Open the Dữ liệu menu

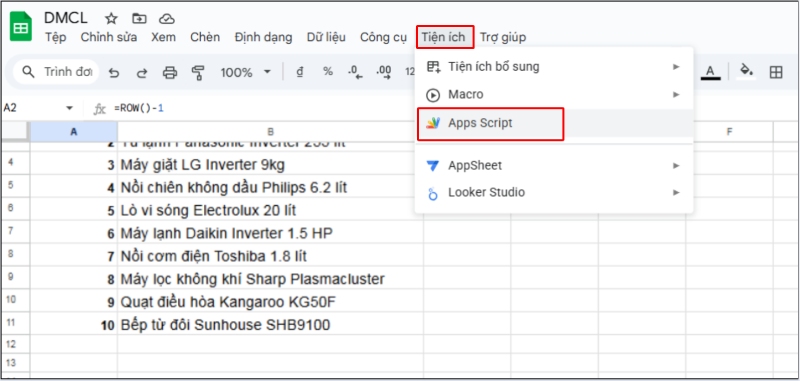tap(326, 37)
